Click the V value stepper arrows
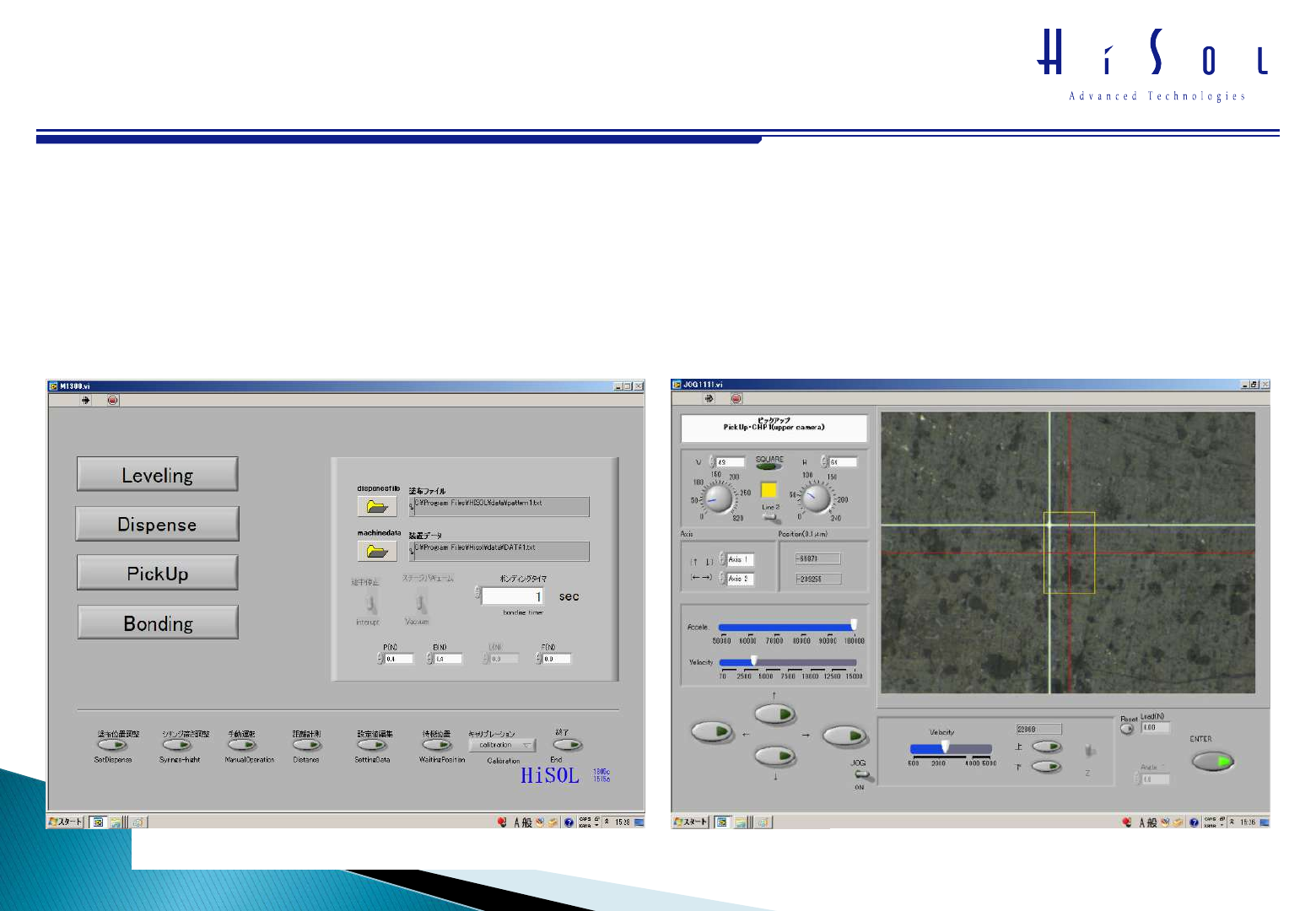Viewport: 1316px width, 911px height. click(x=713, y=462)
